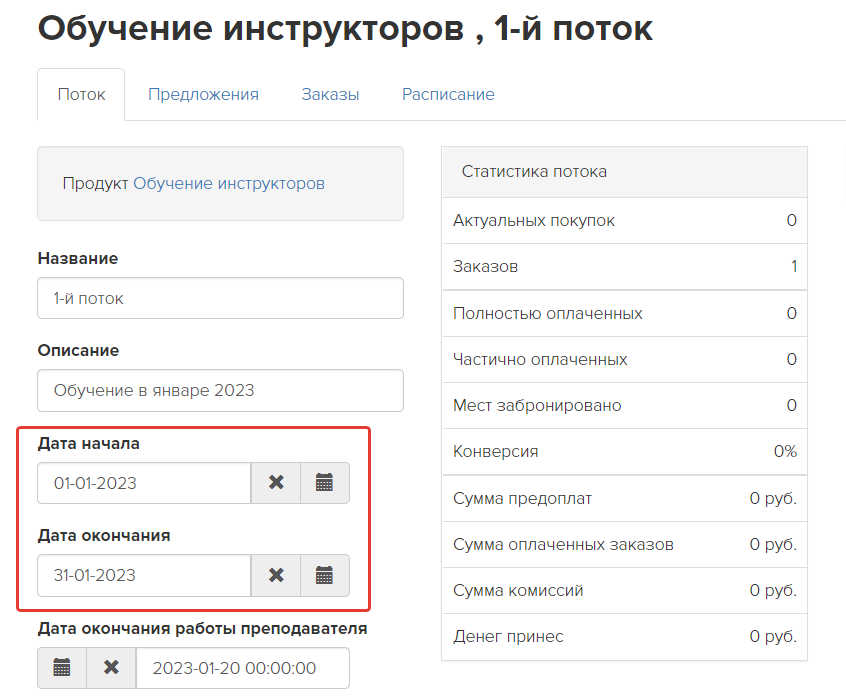The width and height of the screenshot is (846, 698).
Task: Click the Дата окончания работы преподавателя label
Action: tap(202, 628)
